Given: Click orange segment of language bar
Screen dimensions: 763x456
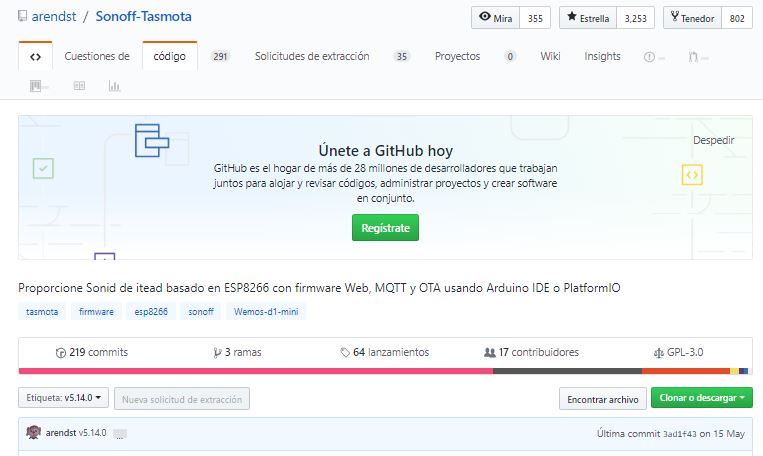Looking at the screenshot, I should [x=686, y=371].
